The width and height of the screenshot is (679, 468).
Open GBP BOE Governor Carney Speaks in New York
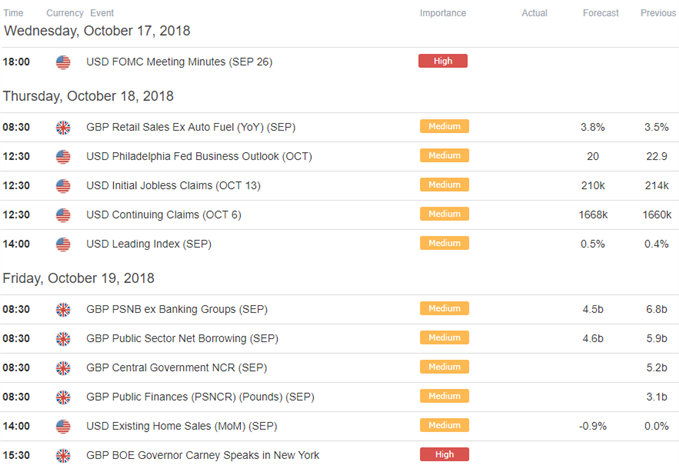(203, 455)
